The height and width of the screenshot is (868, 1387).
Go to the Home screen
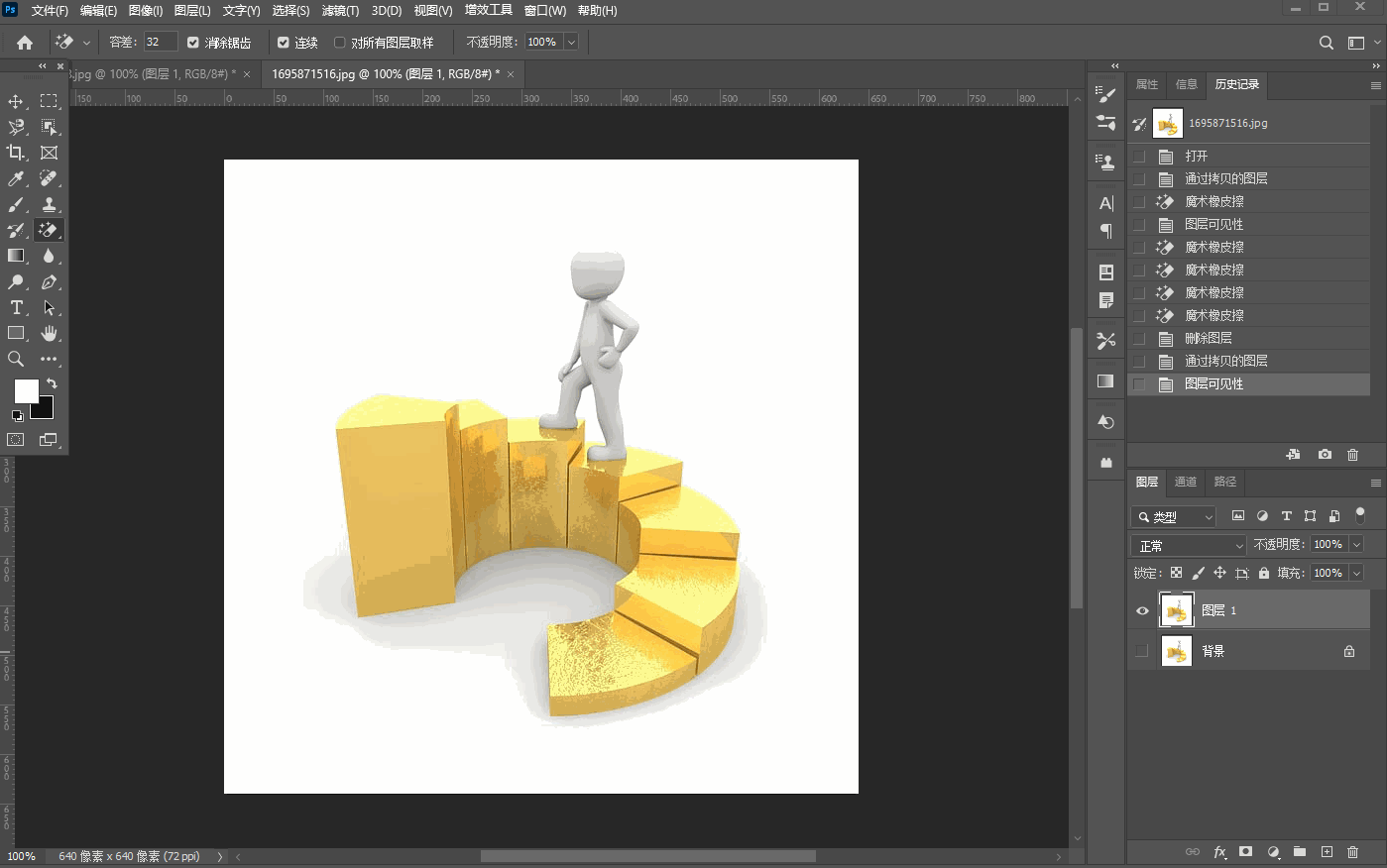(x=25, y=43)
